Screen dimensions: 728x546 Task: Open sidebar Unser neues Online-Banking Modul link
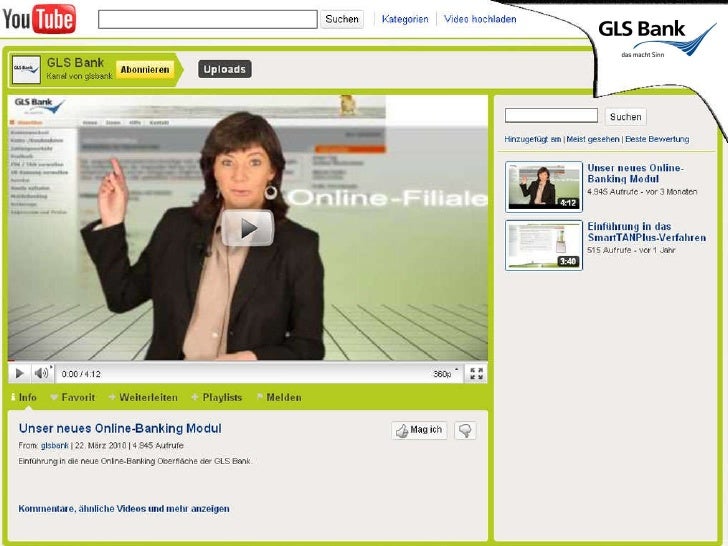tap(635, 173)
